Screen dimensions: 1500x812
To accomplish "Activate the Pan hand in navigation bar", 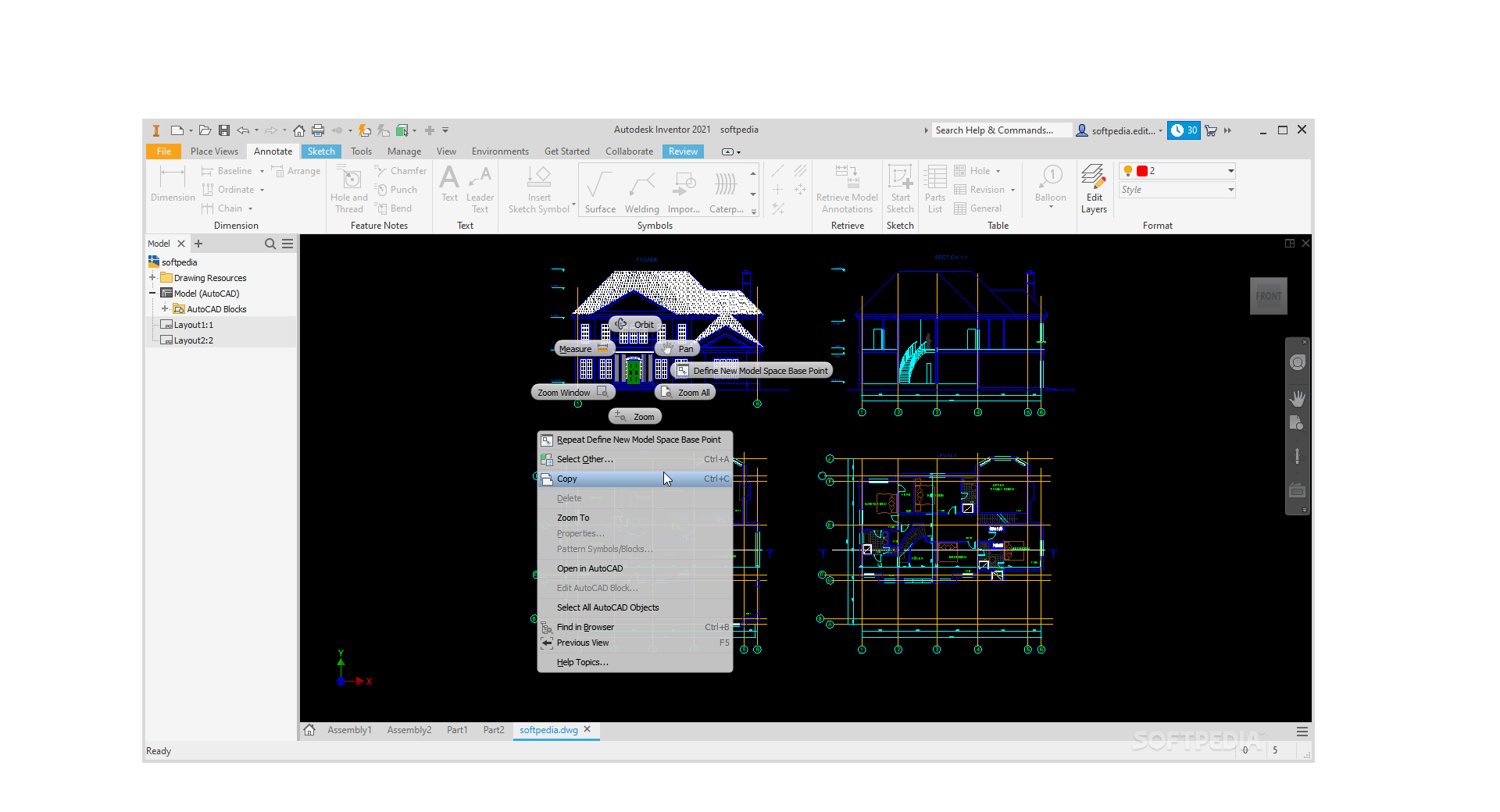I will pyautogui.click(x=1298, y=398).
